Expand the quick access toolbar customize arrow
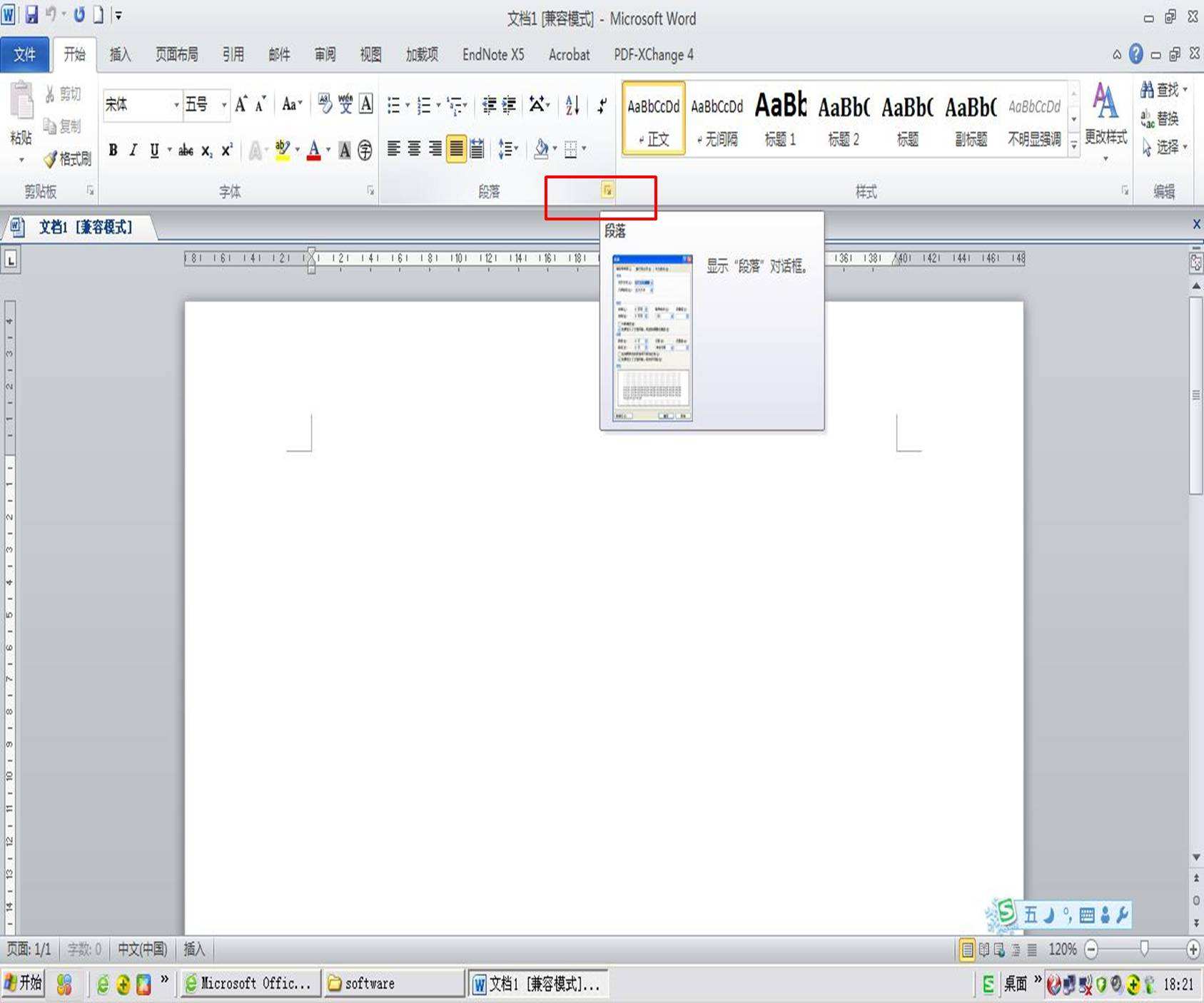This screenshot has width=1204, height=1003. (x=118, y=14)
